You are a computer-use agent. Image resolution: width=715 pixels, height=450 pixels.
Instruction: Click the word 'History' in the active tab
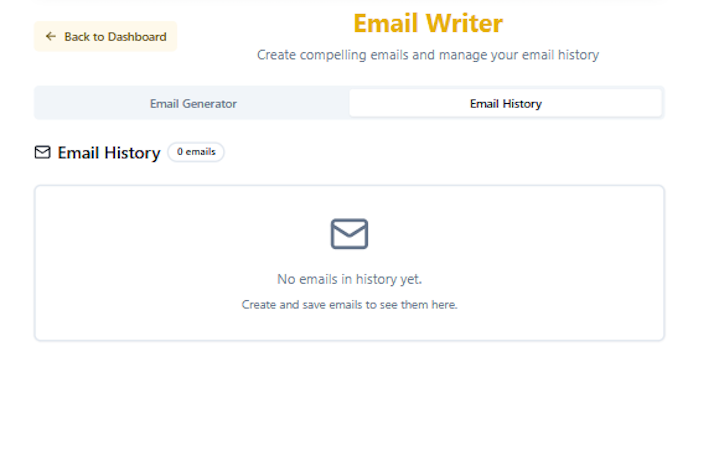(522, 104)
